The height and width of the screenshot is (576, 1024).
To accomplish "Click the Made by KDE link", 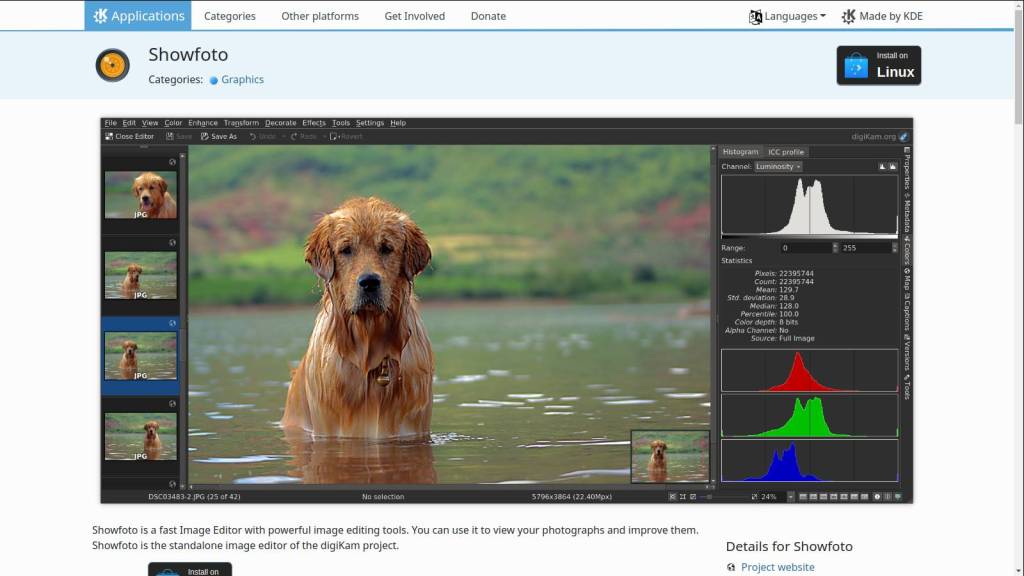I will point(882,16).
